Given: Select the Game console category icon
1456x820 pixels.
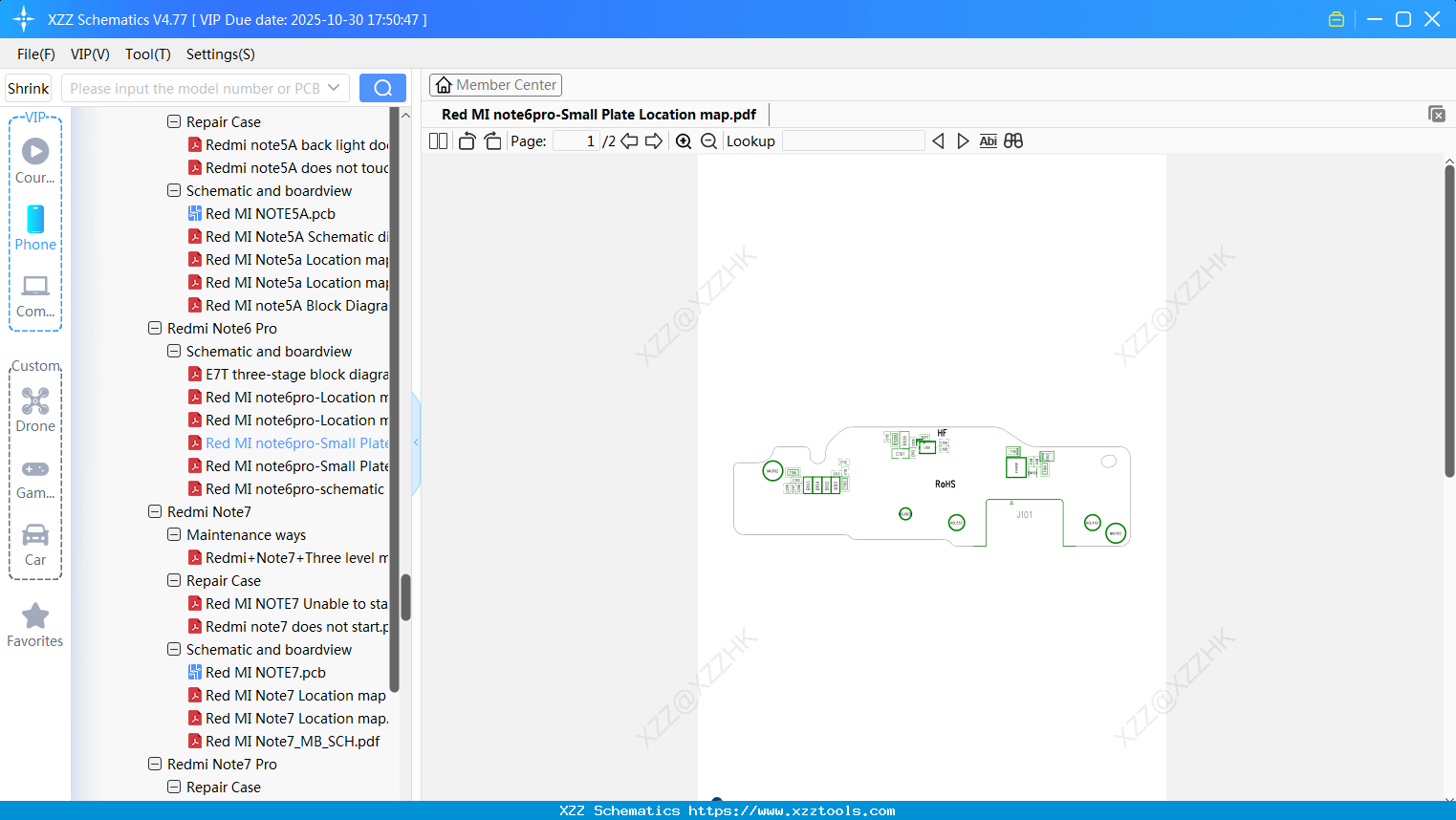Looking at the screenshot, I should (35, 479).
